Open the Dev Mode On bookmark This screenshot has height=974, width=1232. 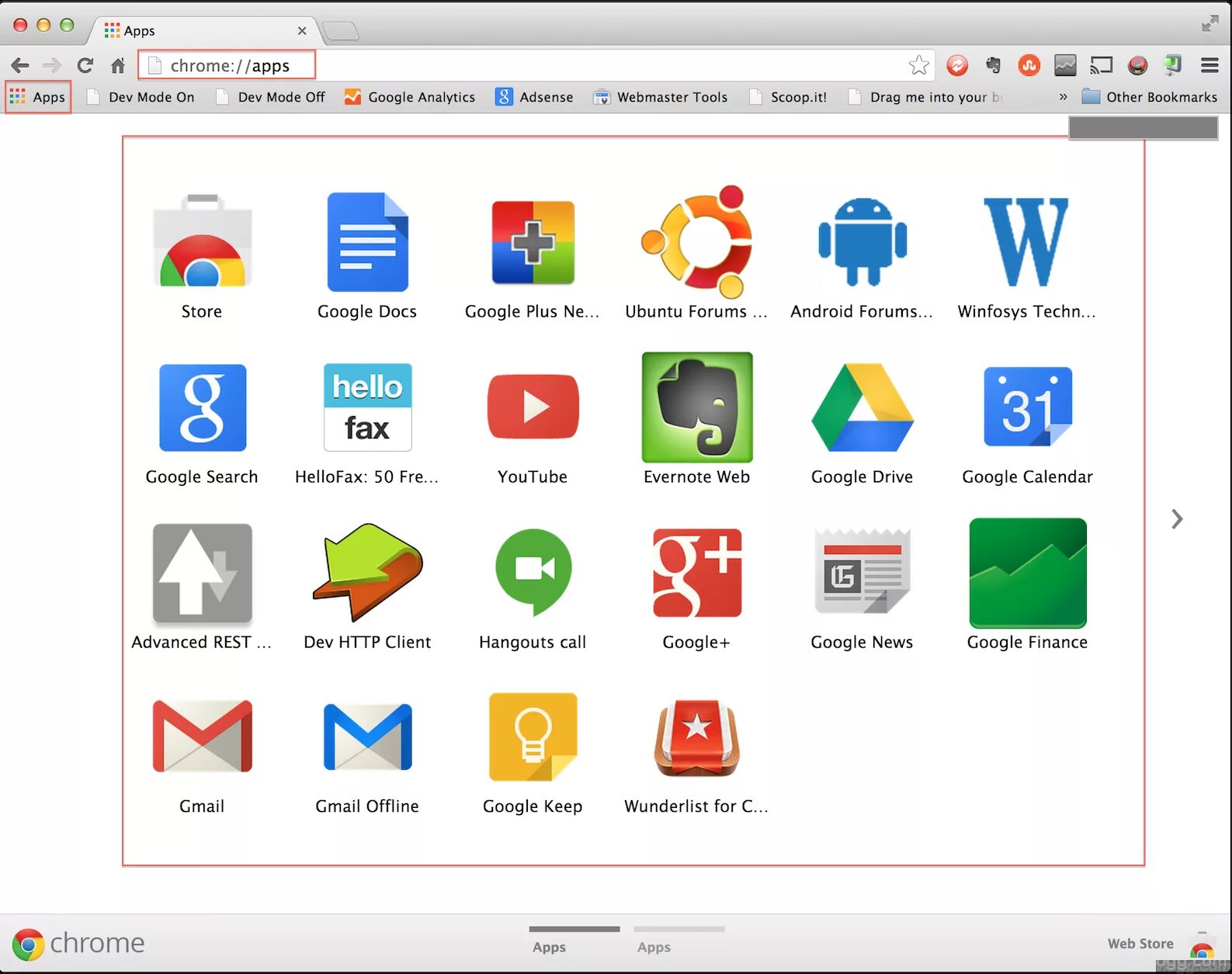(x=140, y=97)
